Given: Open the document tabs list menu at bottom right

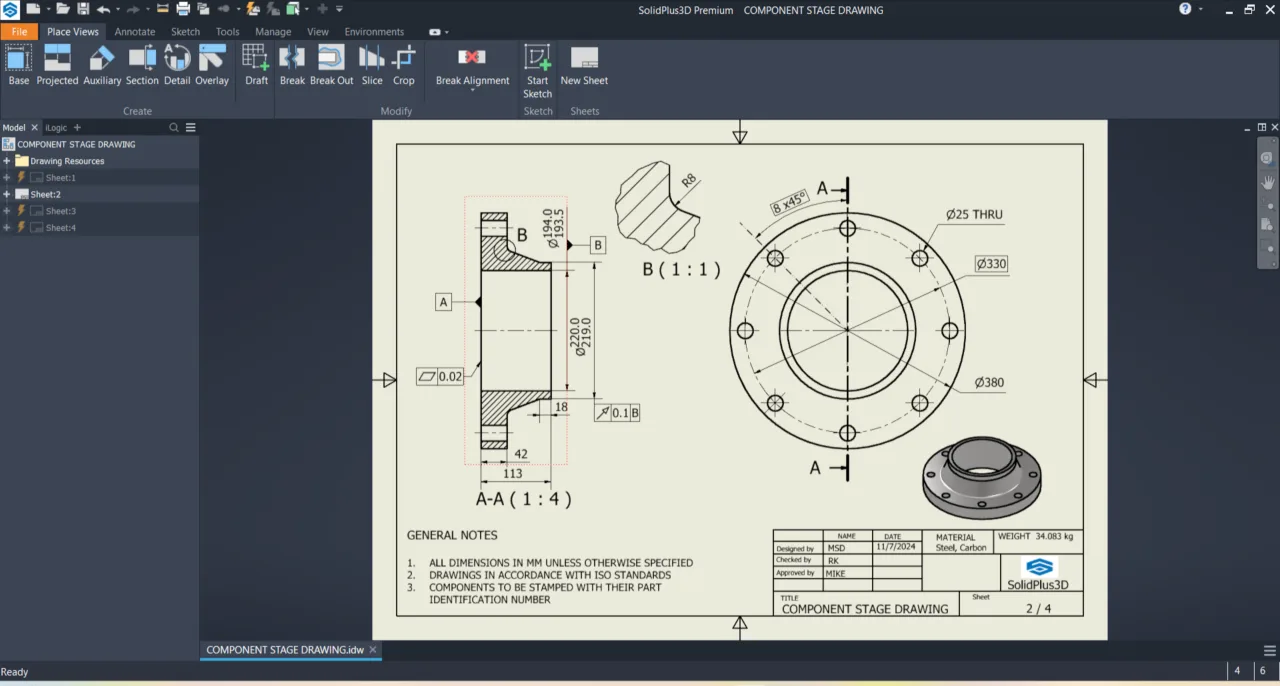Looking at the screenshot, I should (x=1270, y=650).
